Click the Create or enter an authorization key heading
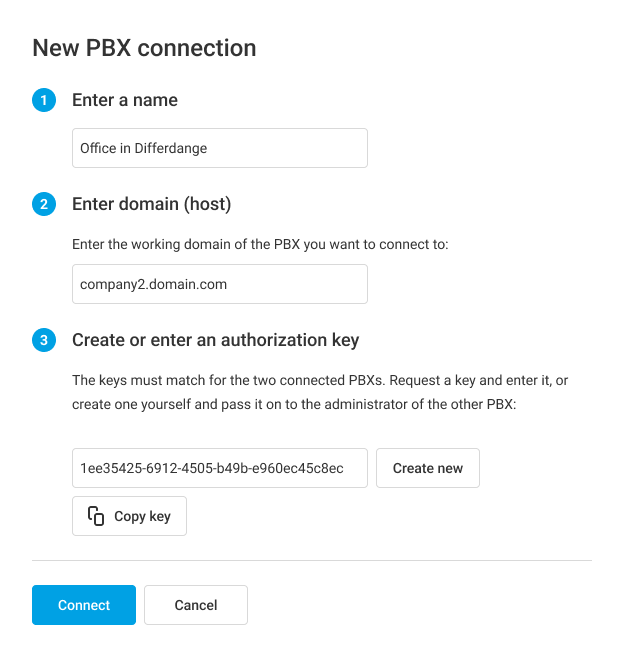This screenshot has width=624, height=657. tap(215, 340)
